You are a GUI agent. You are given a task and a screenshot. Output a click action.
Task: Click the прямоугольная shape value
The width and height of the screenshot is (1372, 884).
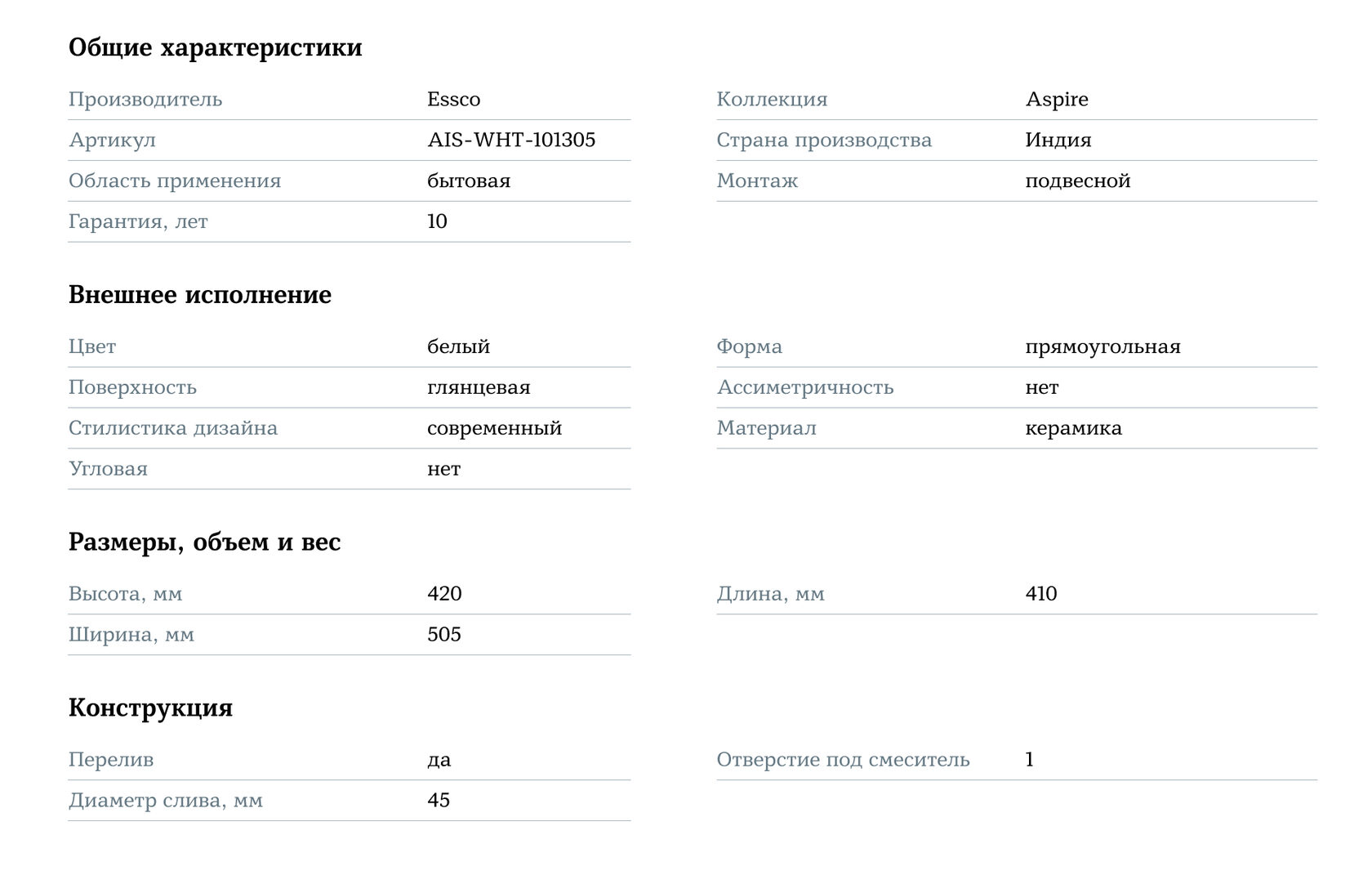pos(1102,347)
